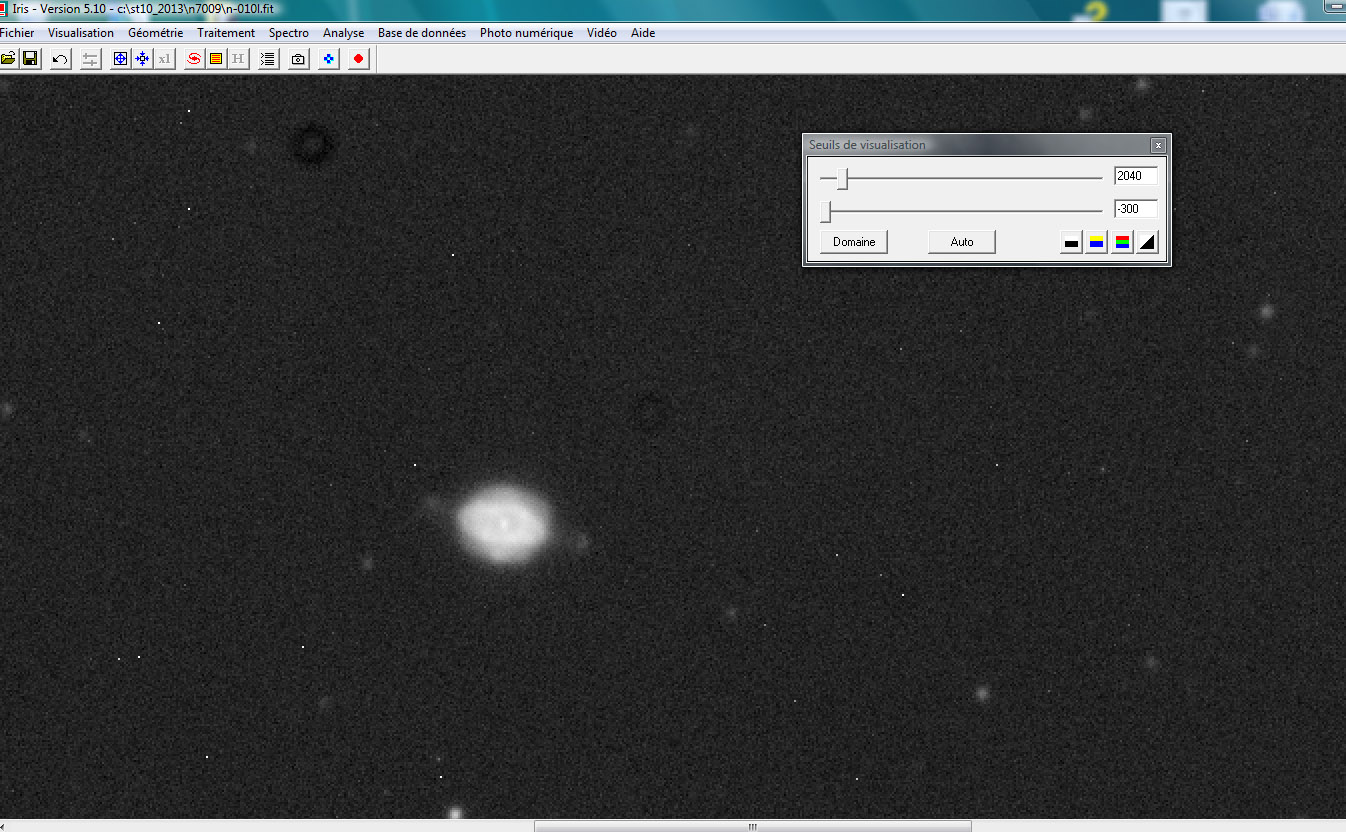The height and width of the screenshot is (832, 1346).
Task: Click the Domaine button
Action: coord(854,242)
